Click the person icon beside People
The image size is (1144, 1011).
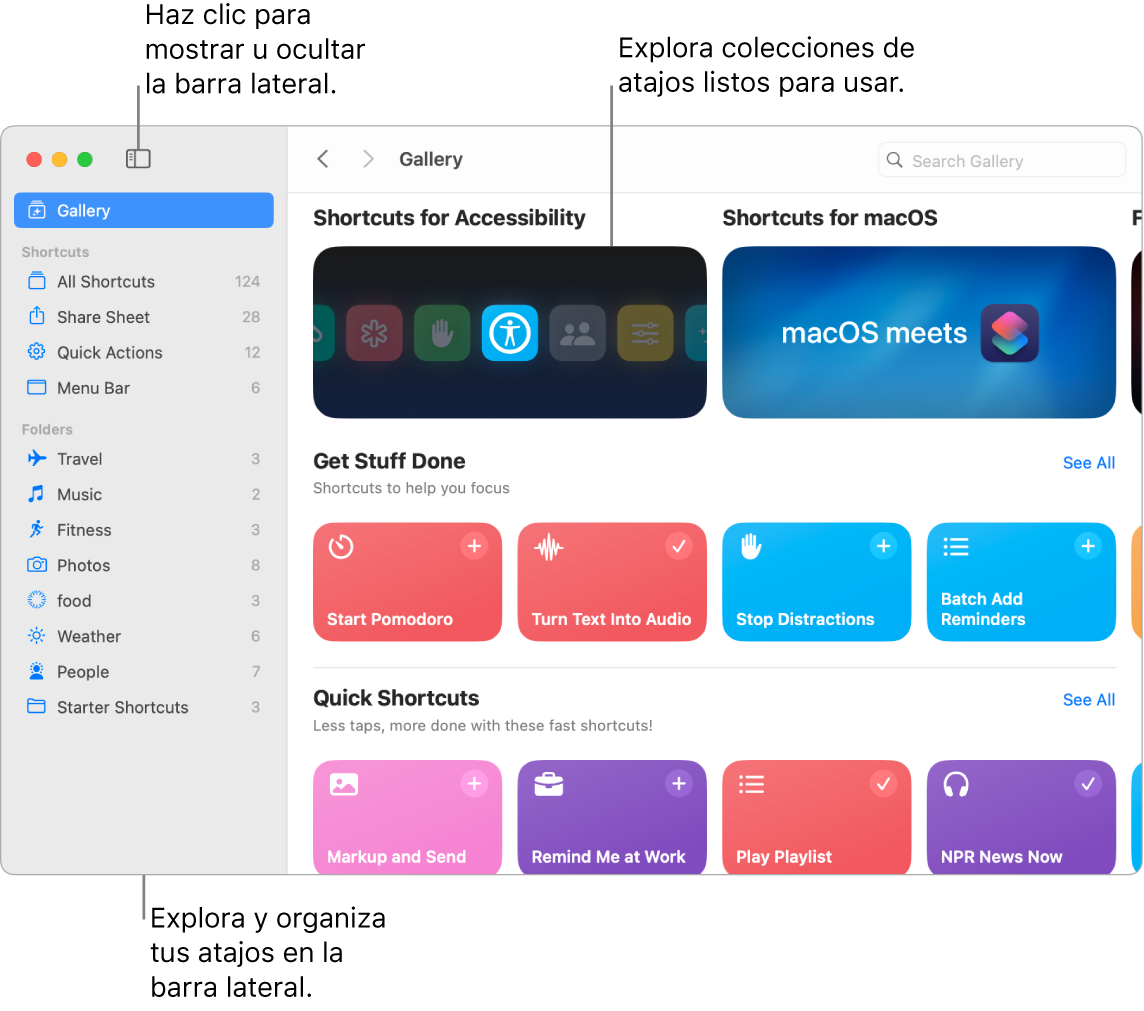tap(36, 671)
